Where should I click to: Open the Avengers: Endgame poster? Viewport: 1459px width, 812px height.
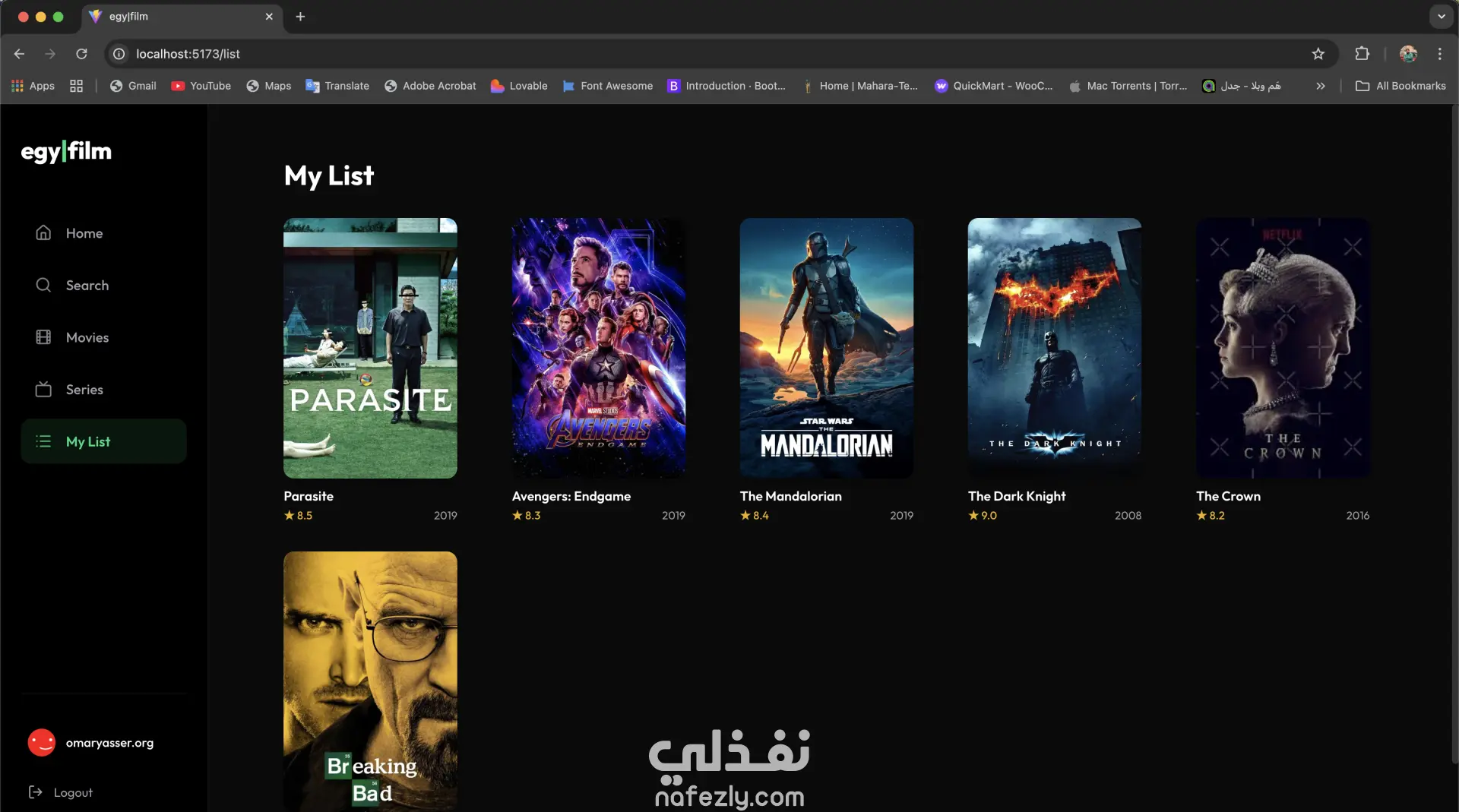(x=599, y=348)
